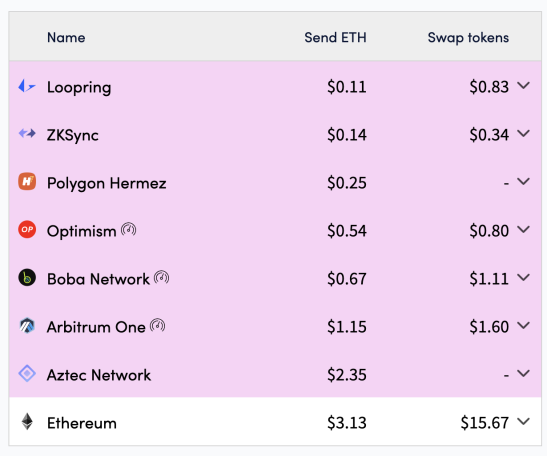Expand the ZKSync row details
Viewport: 547px width, 456px height.
pos(523,133)
